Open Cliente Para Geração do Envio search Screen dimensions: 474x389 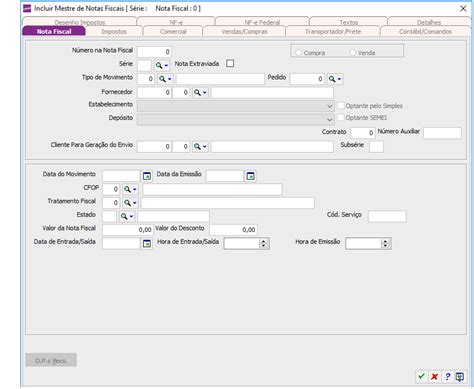(200, 146)
